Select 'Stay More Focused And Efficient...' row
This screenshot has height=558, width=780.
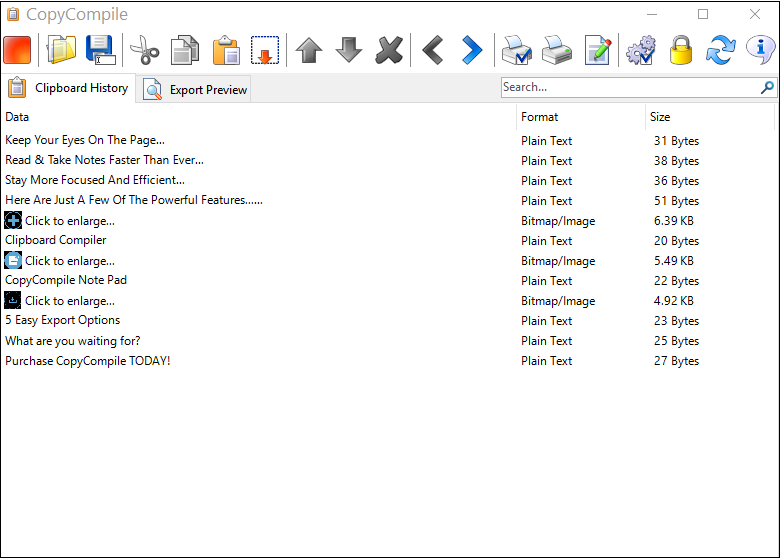click(388, 180)
